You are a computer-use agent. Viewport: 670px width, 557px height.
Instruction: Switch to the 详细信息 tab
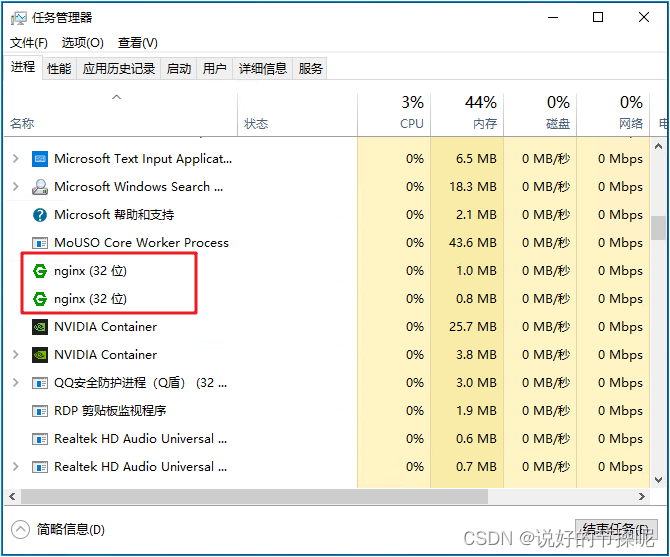(x=262, y=68)
